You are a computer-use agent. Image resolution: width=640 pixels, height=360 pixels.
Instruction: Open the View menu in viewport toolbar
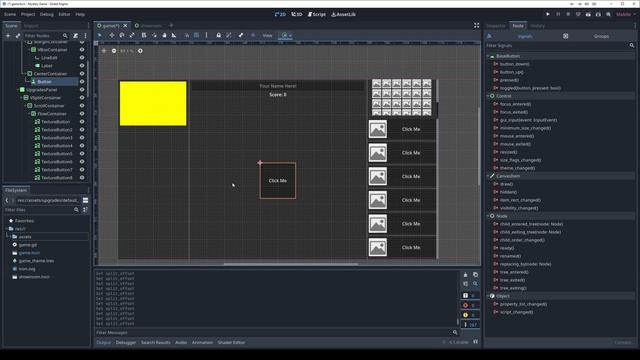267,36
